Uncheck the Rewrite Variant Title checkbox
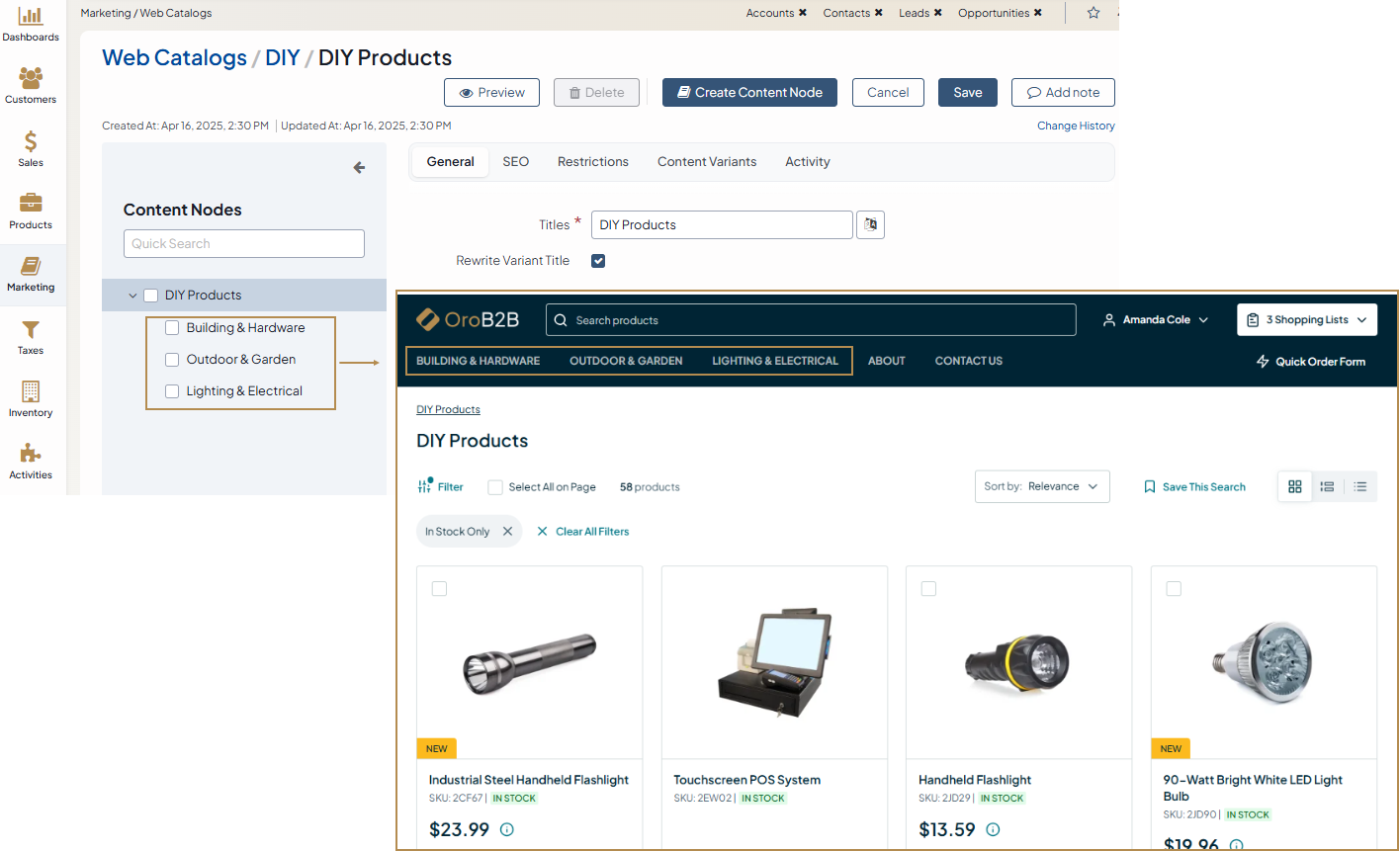The height and width of the screenshot is (851, 1400). (598, 261)
